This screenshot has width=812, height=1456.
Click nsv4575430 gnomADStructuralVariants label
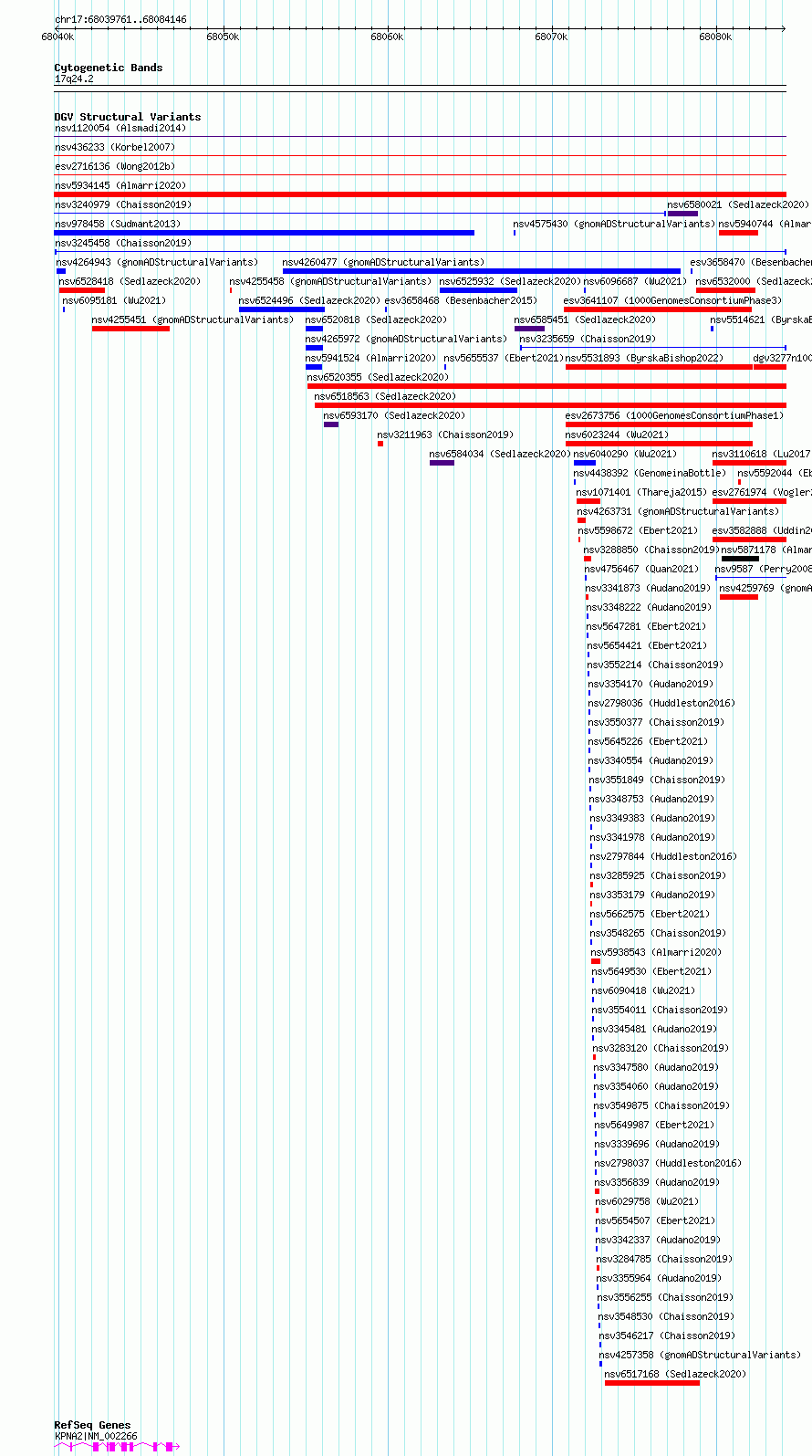613,224
